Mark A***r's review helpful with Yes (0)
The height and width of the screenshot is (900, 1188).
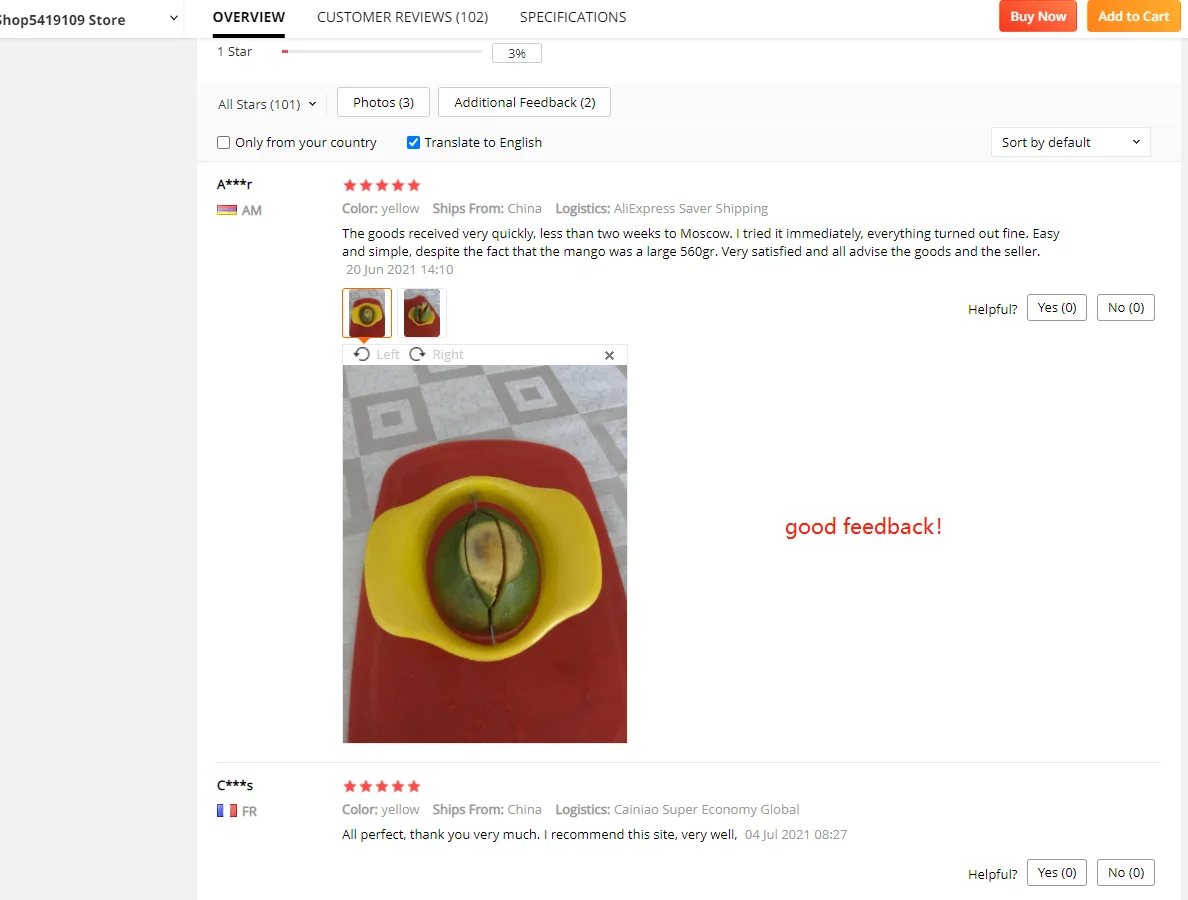tap(1057, 308)
